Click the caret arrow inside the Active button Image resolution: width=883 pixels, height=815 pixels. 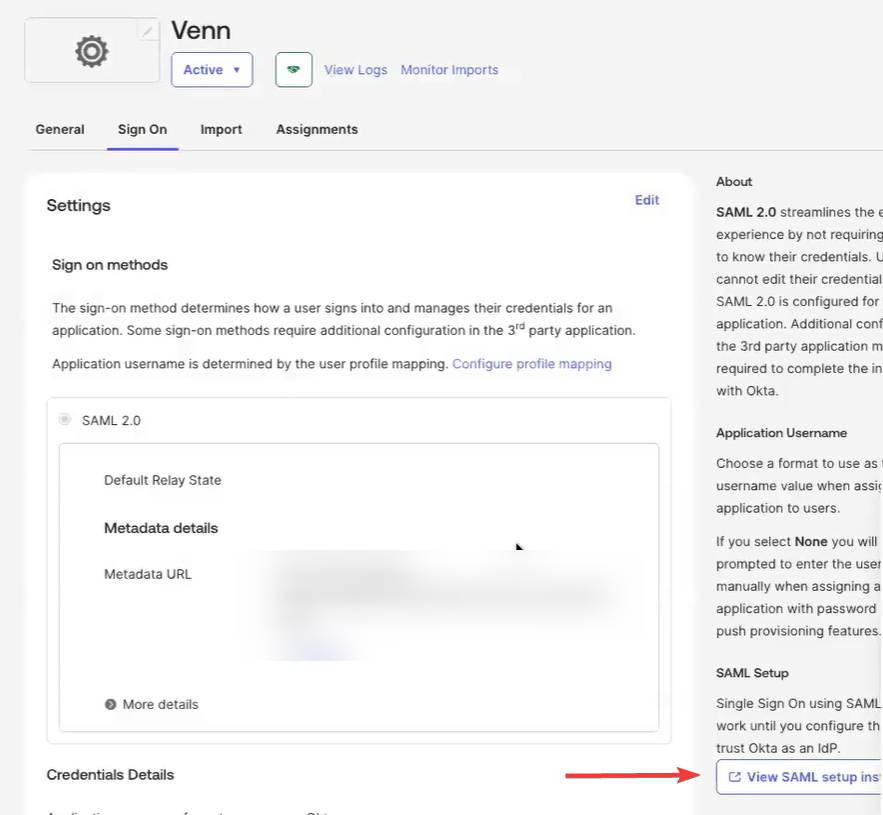238,70
